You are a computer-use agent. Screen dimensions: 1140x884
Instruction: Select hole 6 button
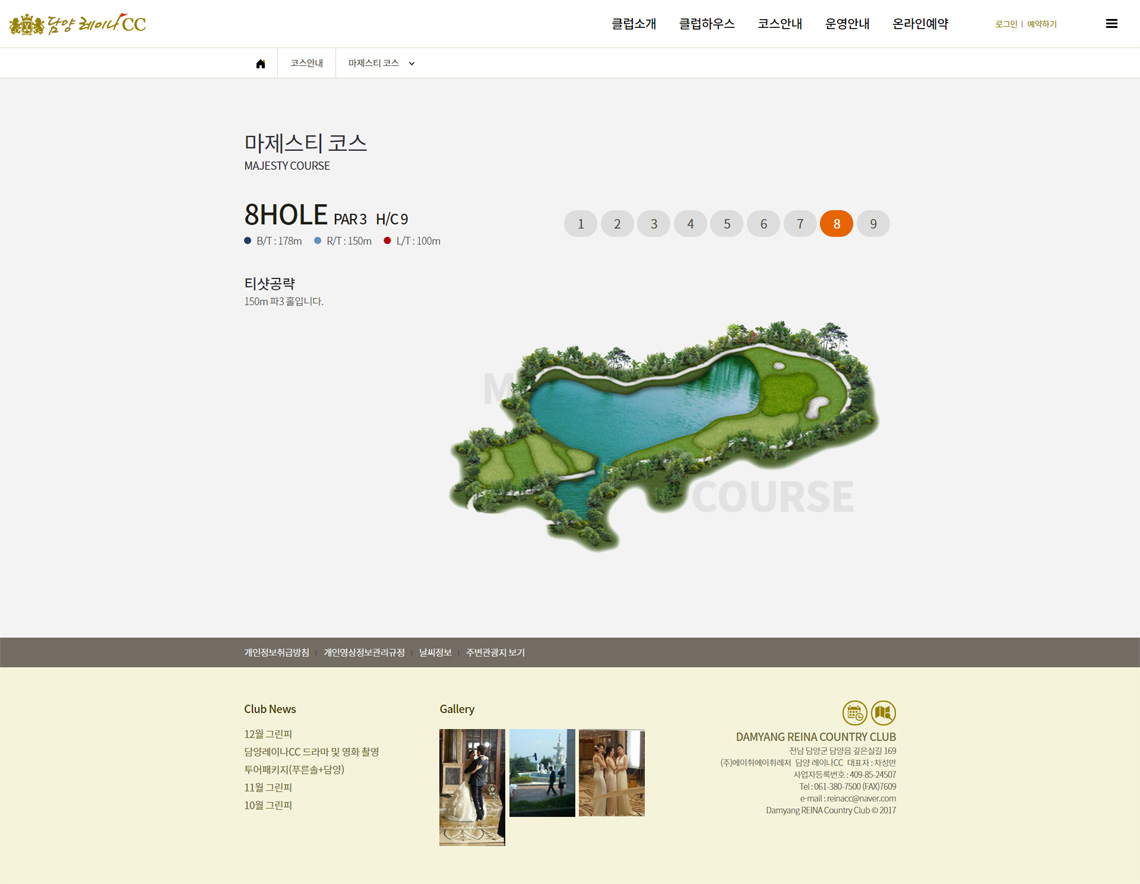tap(763, 223)
